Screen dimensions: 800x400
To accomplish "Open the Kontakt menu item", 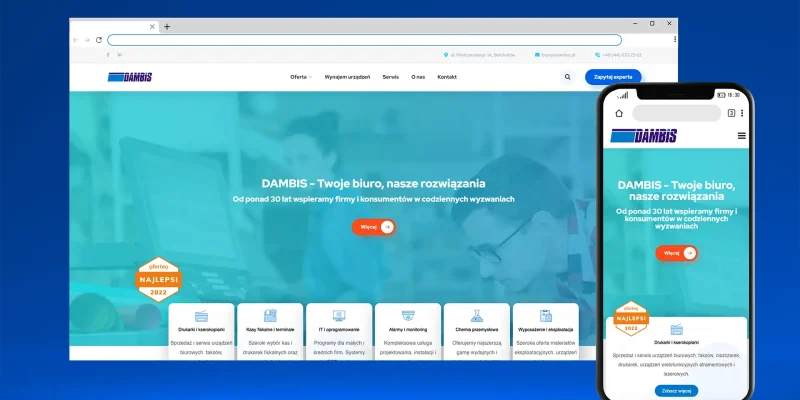I will pos(447,77).
